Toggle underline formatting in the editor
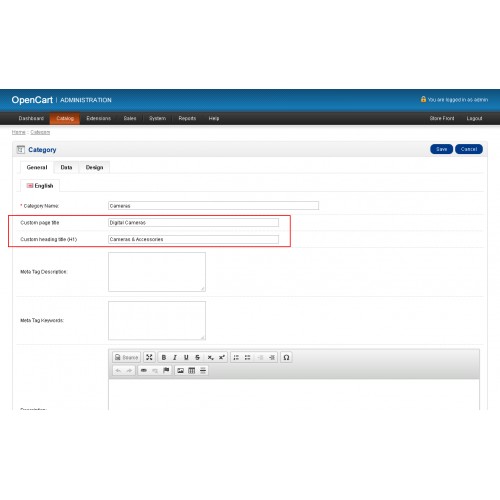500x500 pixels. point(186,357)
